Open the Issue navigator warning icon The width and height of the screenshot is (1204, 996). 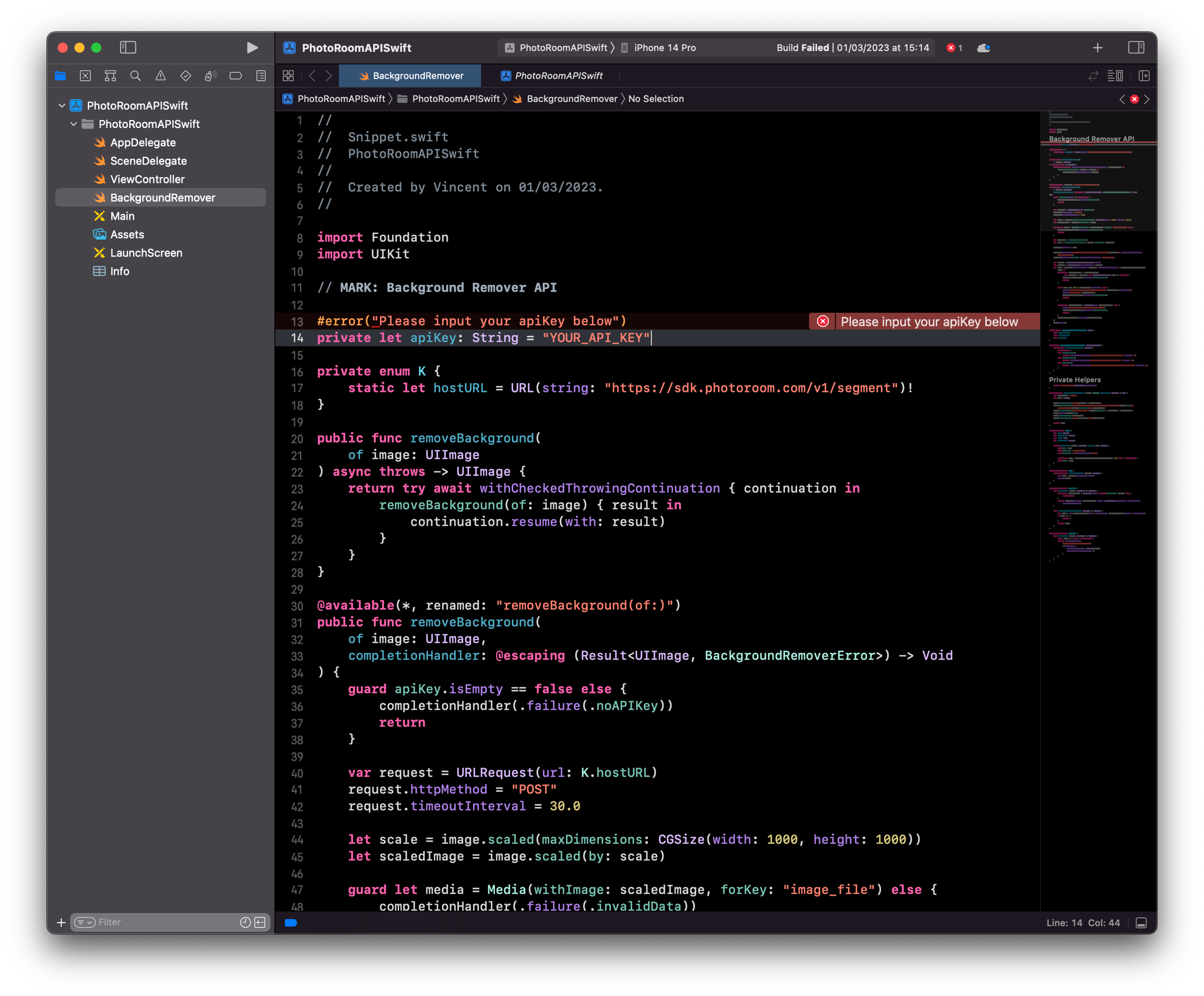(x=160, y=76)
